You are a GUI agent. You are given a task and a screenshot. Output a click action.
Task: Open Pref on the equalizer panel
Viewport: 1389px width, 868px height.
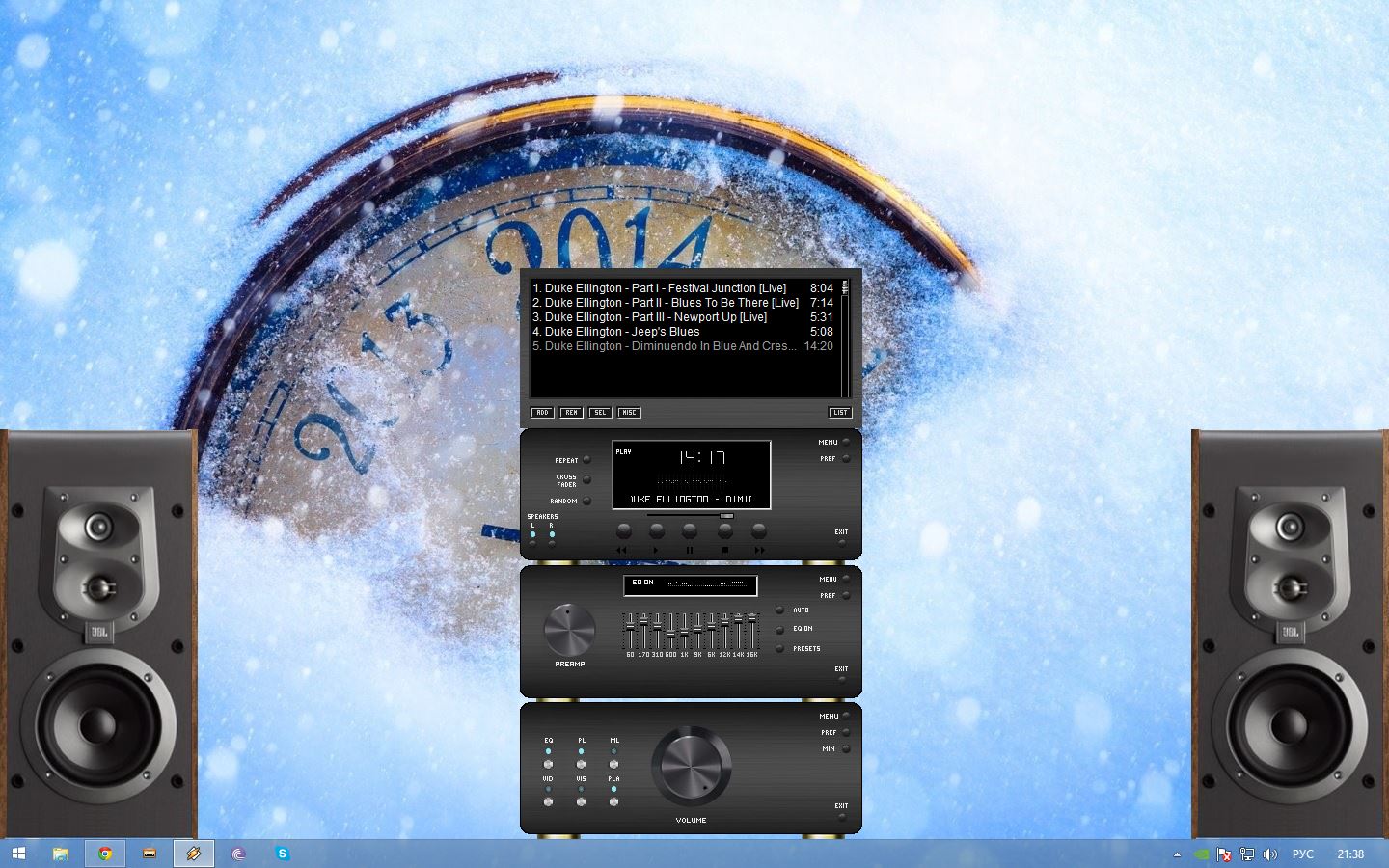point(846,596)
